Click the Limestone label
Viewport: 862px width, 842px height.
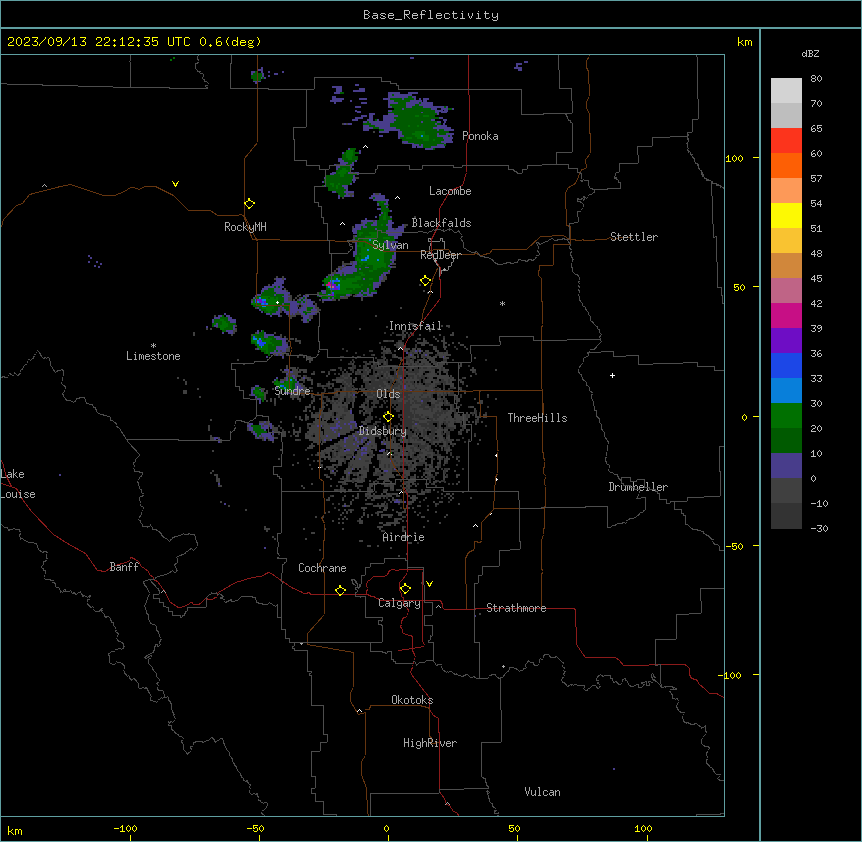(x=153, y=356)
